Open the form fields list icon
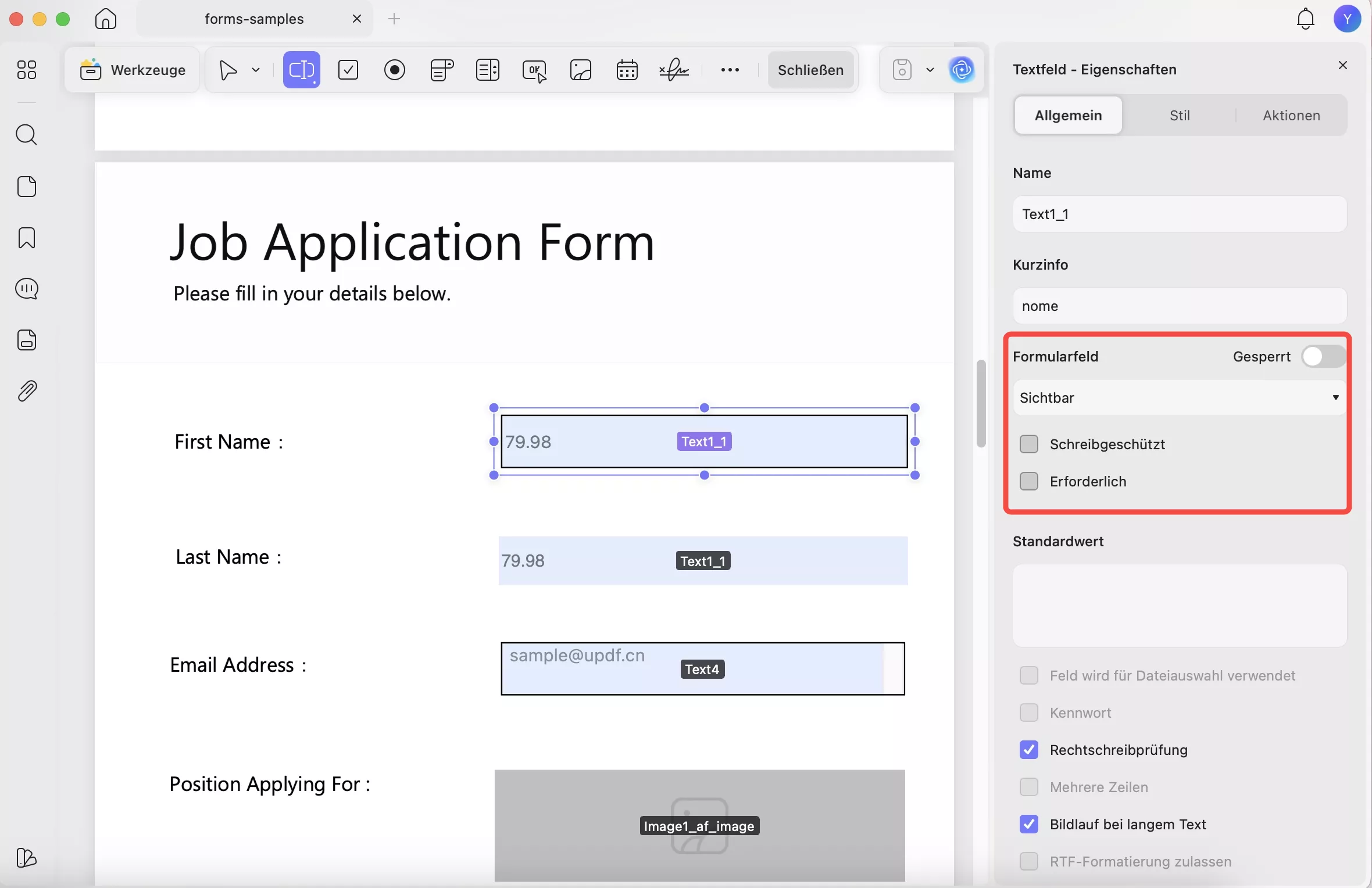 tap(27, 340)
